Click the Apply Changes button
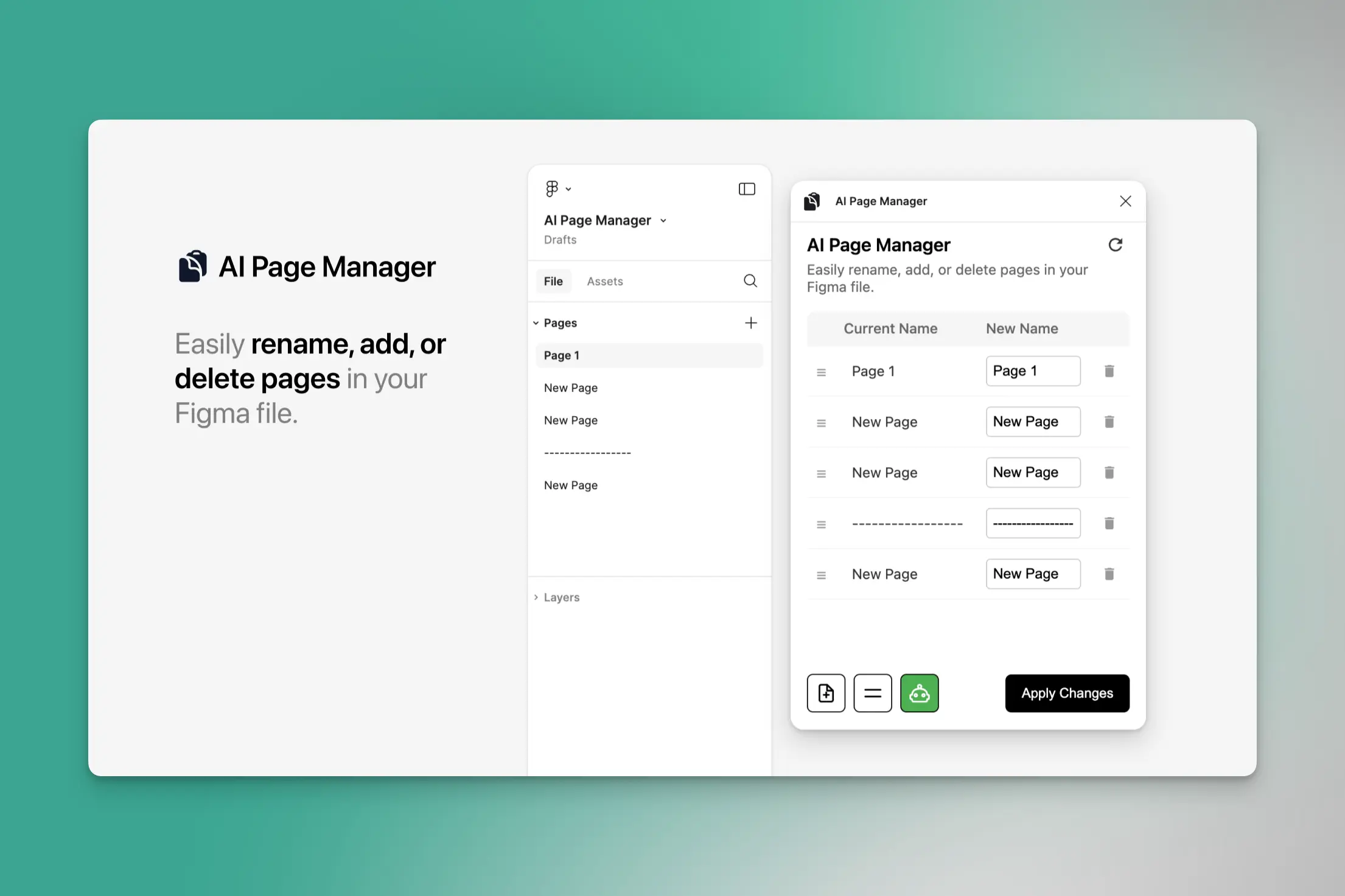The width and height of the screenshot is (1345, 896). (x=1066, y=693)
